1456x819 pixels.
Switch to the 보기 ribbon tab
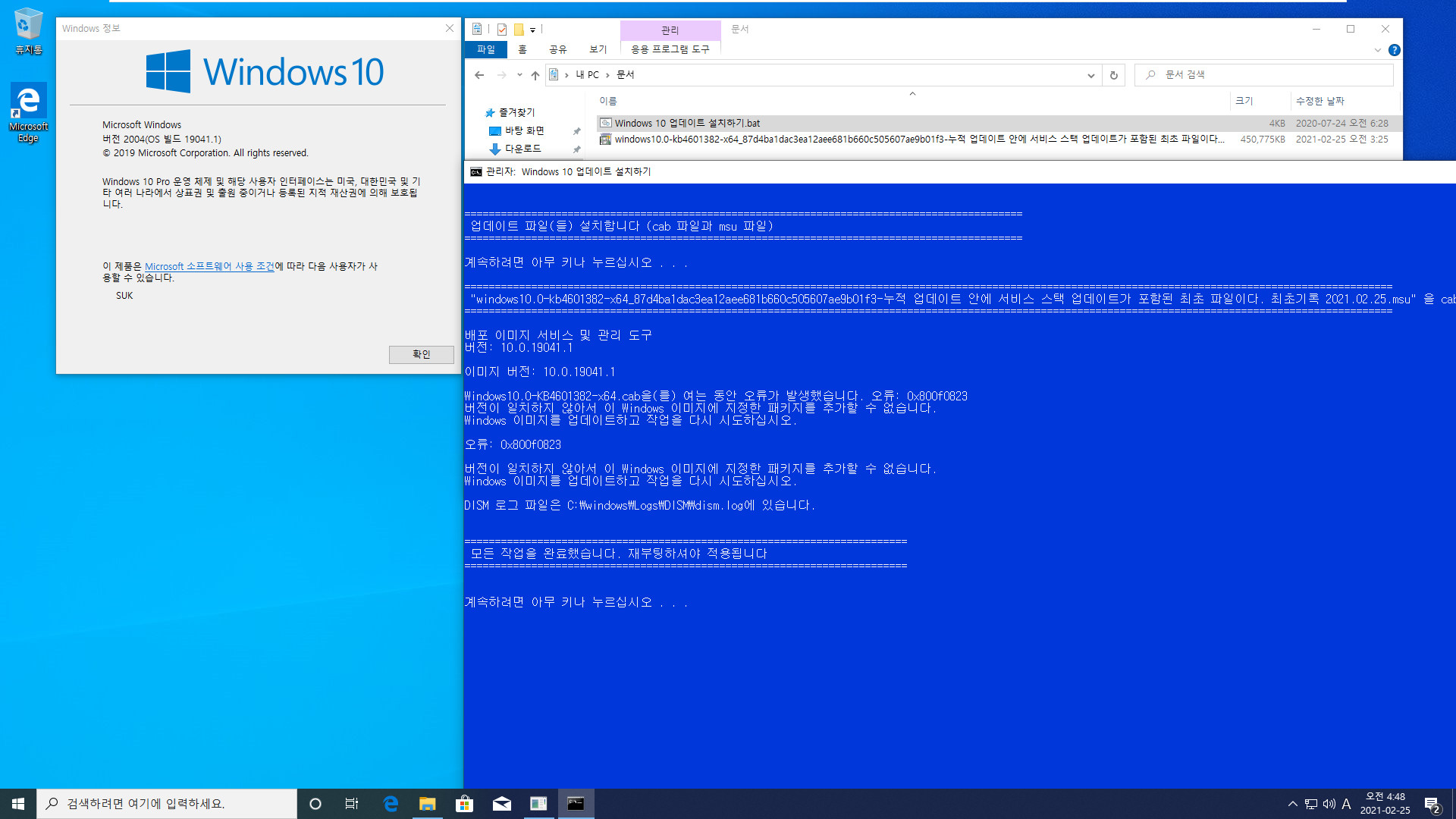coord(598,49)
